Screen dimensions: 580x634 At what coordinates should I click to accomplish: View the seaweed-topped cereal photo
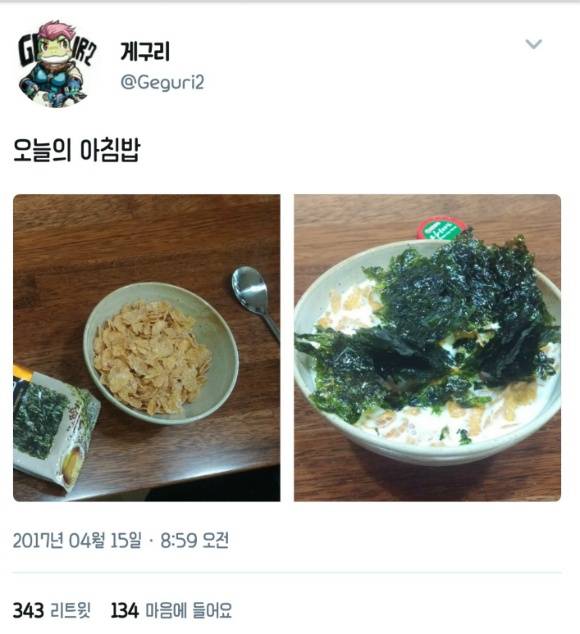(427, 348)
